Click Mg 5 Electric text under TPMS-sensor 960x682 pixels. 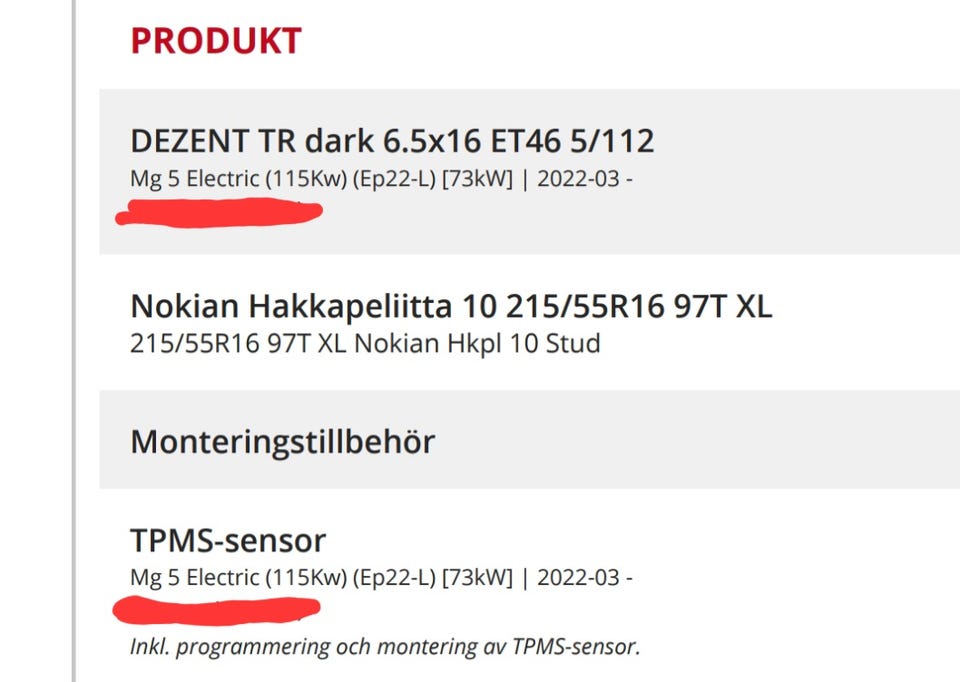(x=195, y=578)
